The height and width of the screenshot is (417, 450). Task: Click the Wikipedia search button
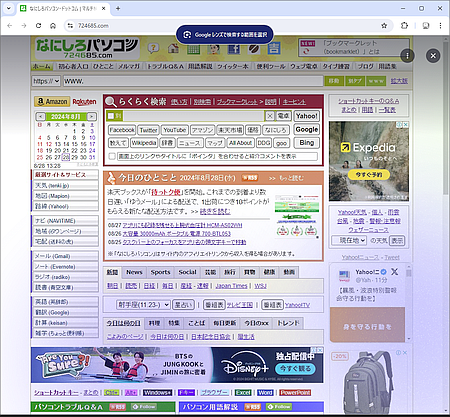coord(144,143)
